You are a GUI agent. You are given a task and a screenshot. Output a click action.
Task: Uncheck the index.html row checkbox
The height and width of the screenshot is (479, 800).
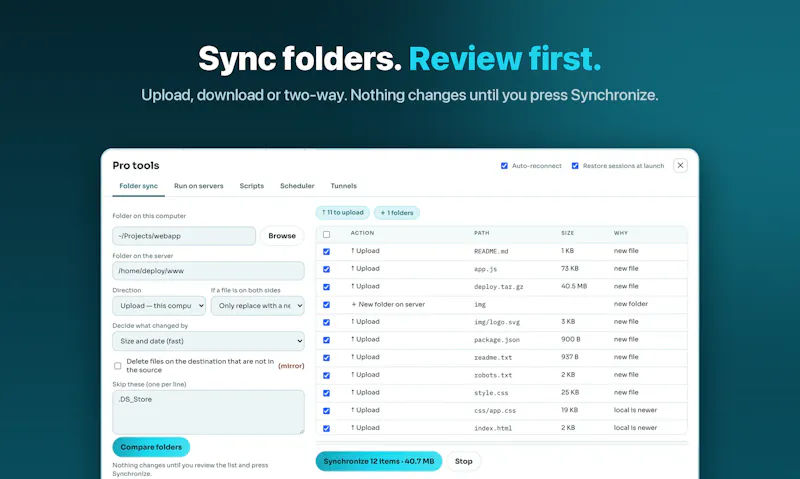tap(327, 428)
